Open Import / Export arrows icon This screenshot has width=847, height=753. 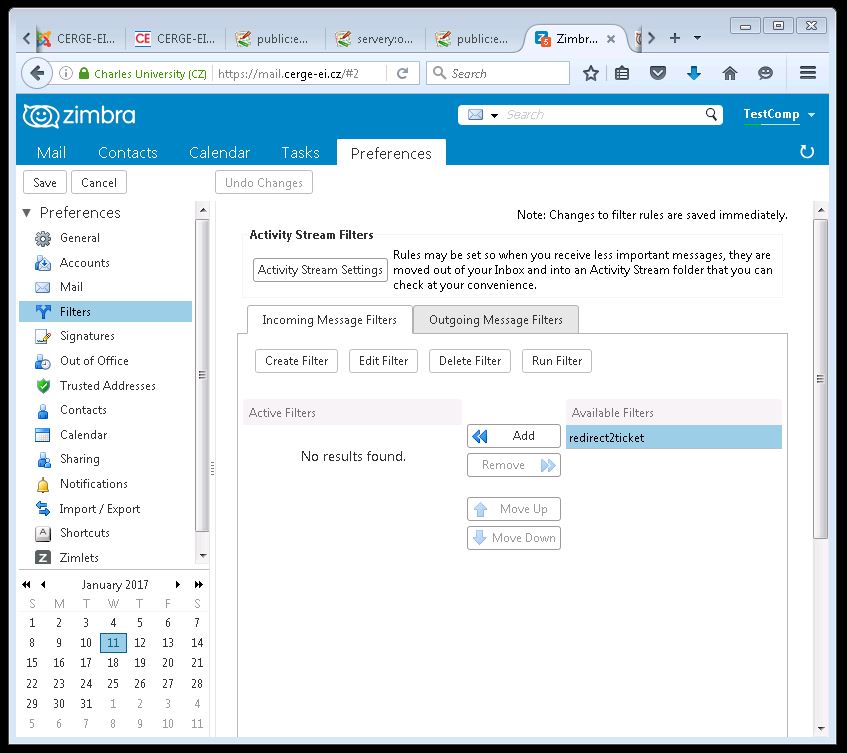pyautogui.click(x=43, y=509)
